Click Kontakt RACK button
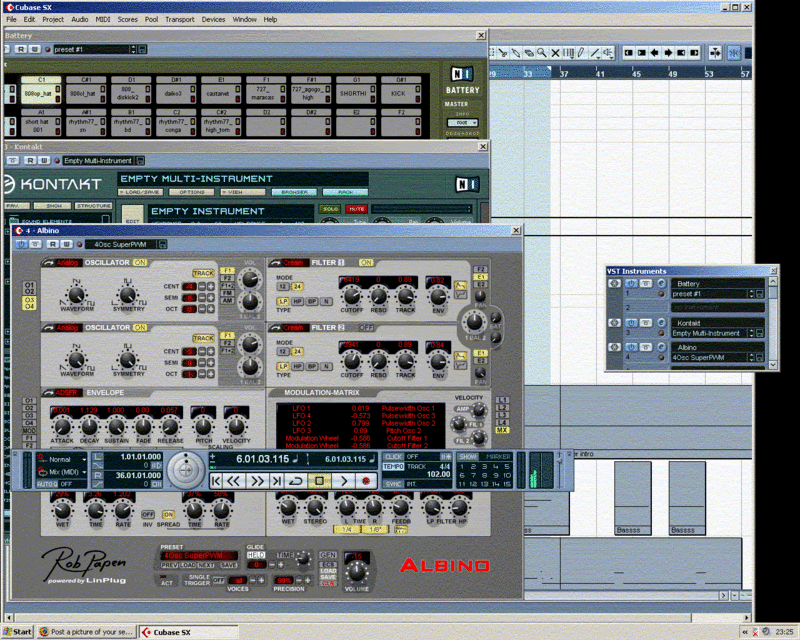The width and height of the screenshot is (800, 640). (345, 192)
